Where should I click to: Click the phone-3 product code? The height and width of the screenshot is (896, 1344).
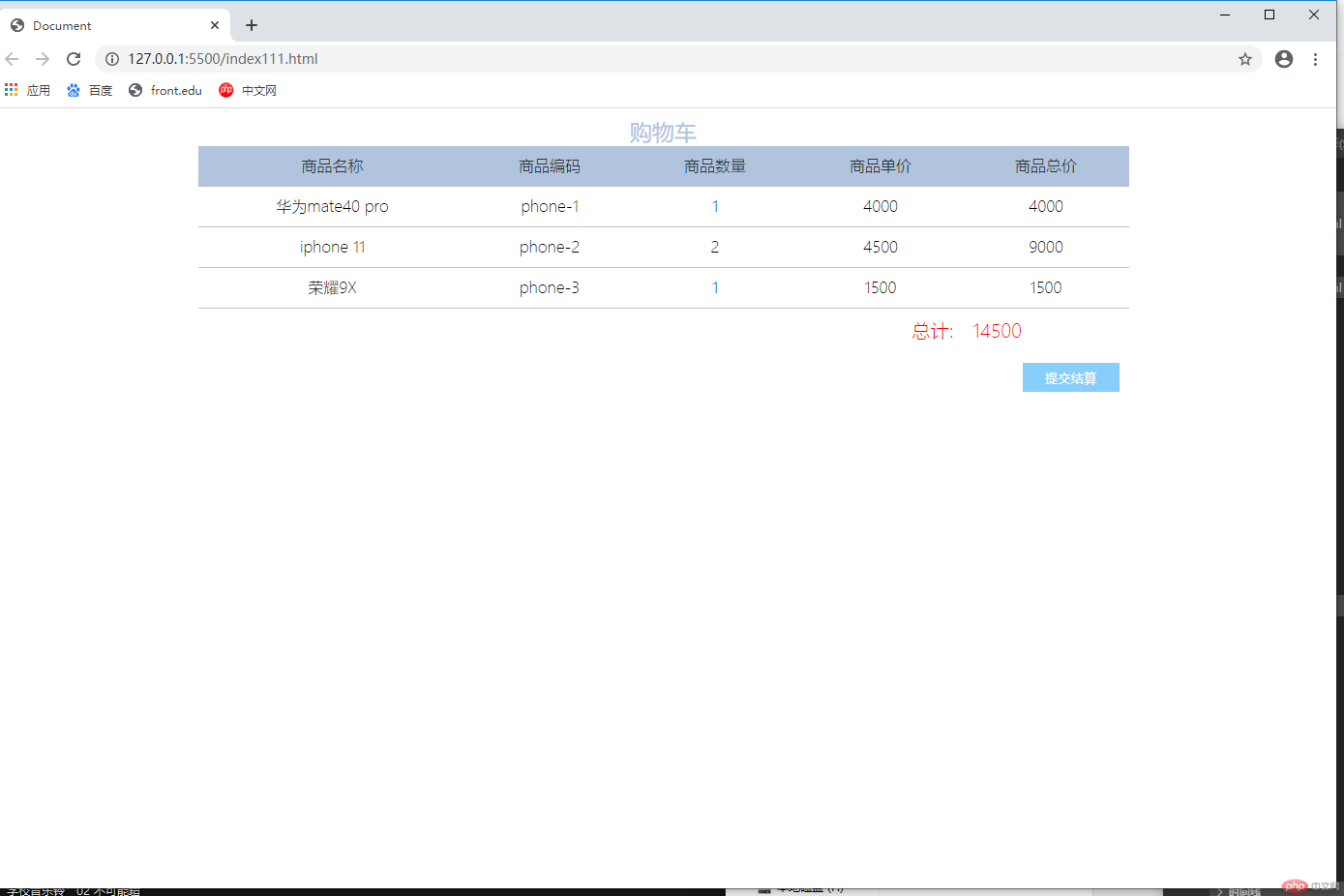pos(550,287)
